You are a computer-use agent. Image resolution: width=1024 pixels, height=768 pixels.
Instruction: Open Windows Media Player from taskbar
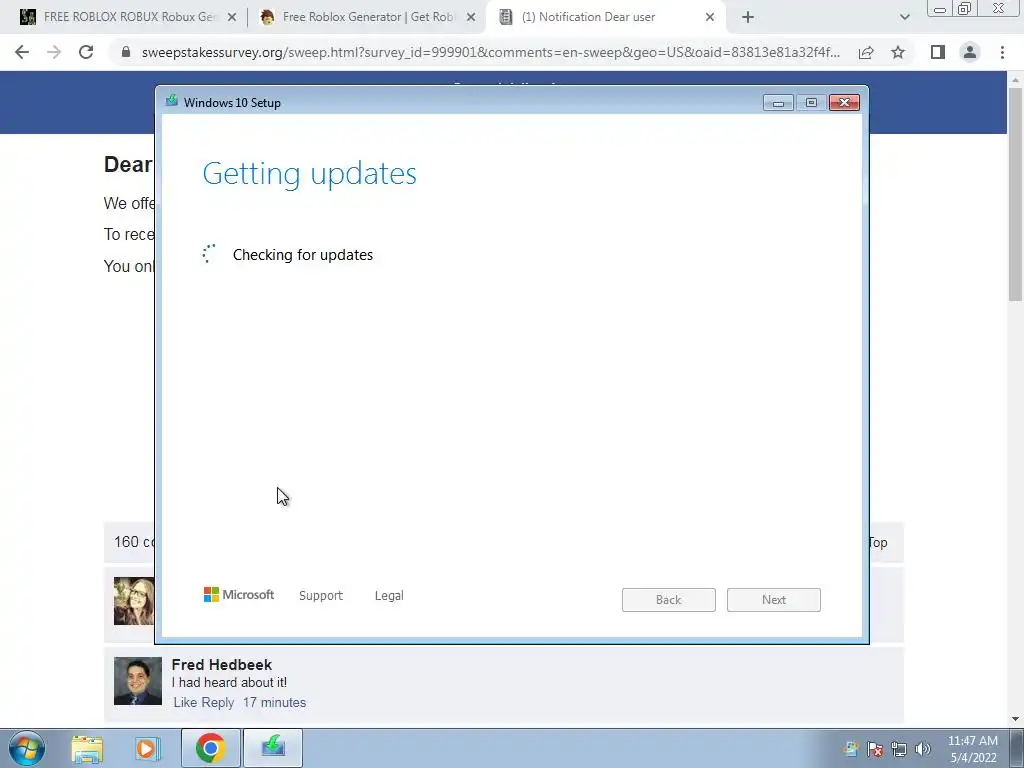pyautogui.click(x=148, y=748)
